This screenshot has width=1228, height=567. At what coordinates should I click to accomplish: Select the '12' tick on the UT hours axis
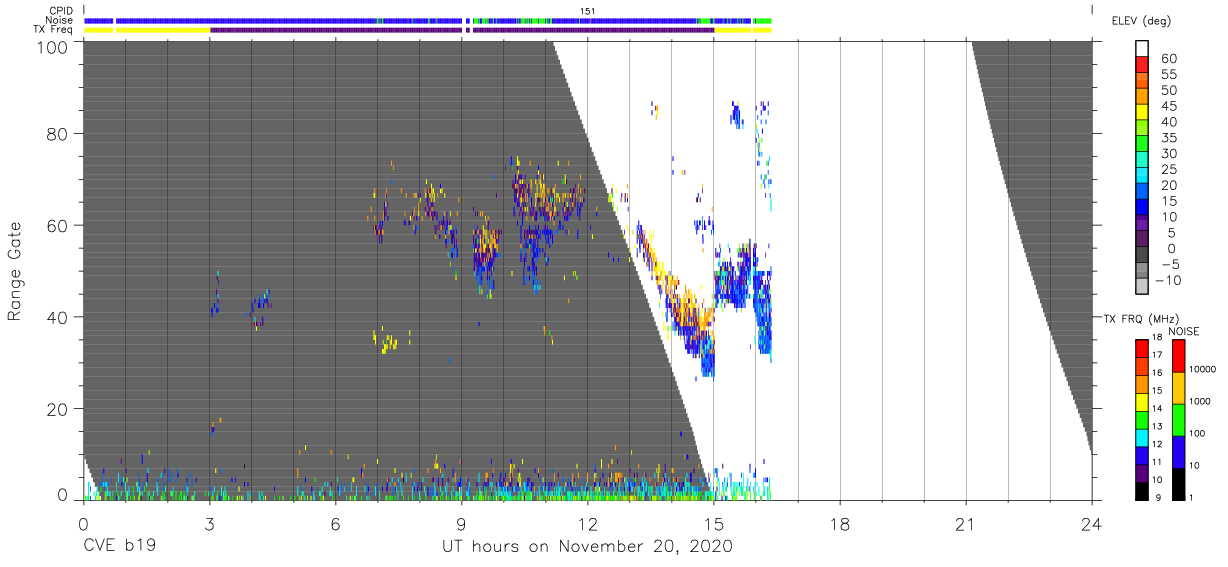tap(587, 523)
